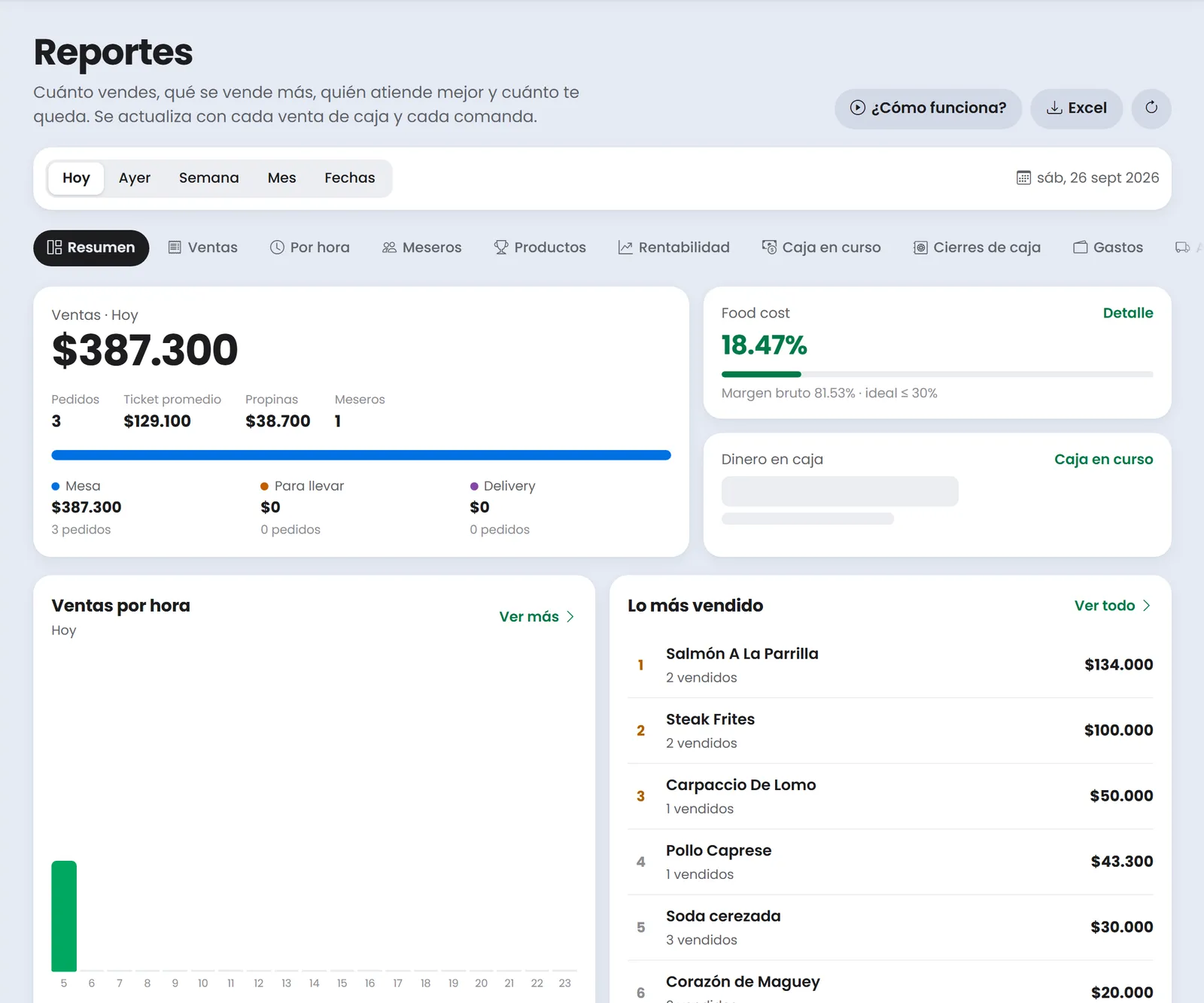The image size is (1204, 1003).
Task: Click the refresh icon button
Action: [x=1151, y=108]
